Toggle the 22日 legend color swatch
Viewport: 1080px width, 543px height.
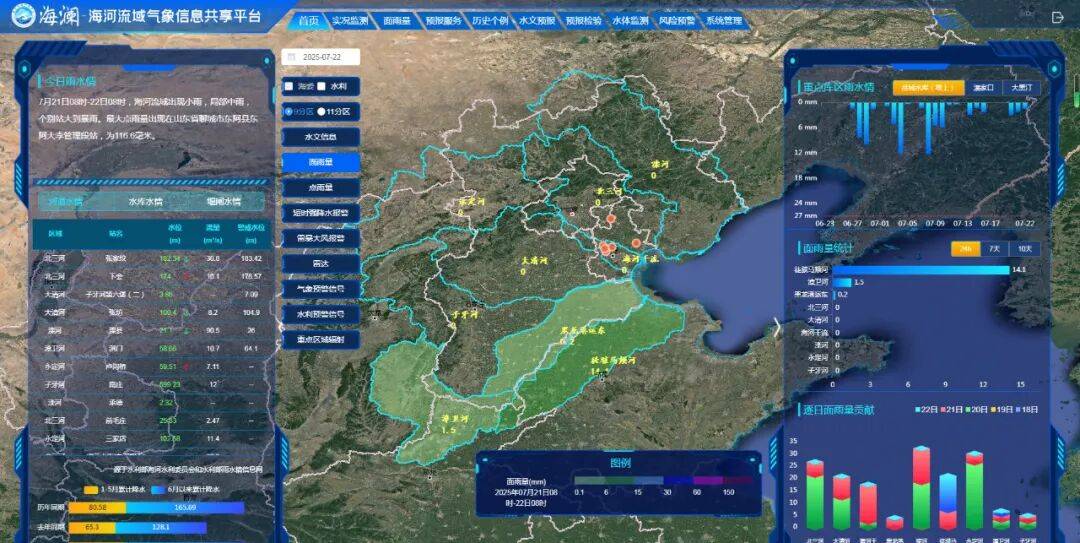click(918, 410)
